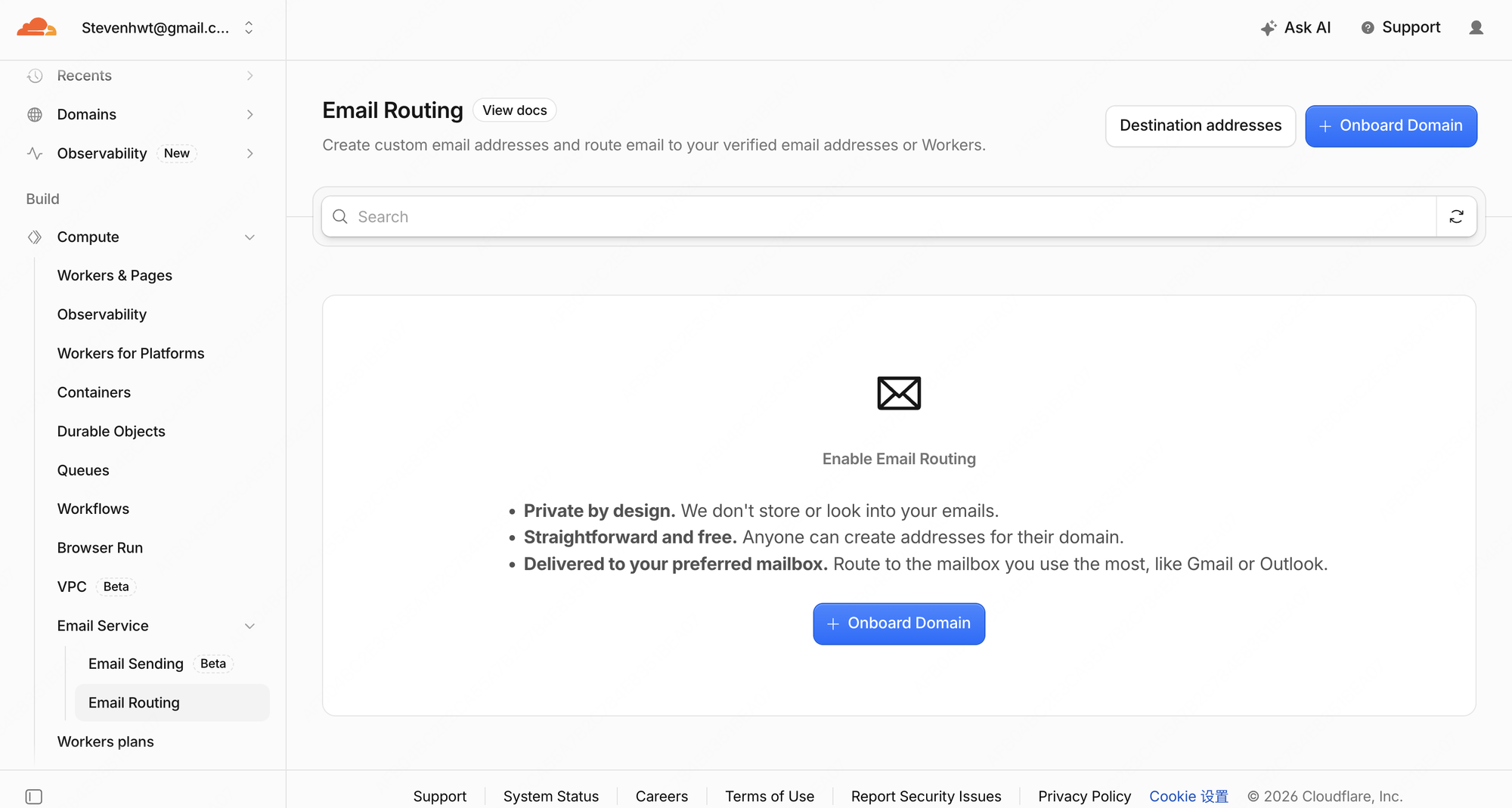Click the Support question mark icon
The width and height of the screenshot is (1512, 808).
pyautogui.click(x=1368, y=28)
